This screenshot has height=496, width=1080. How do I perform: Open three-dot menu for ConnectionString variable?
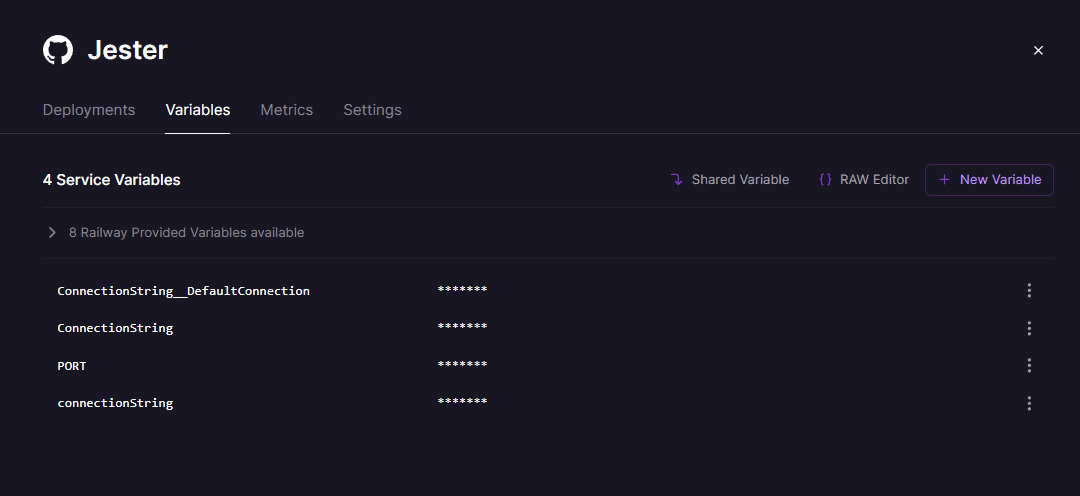click(1029, 328)
